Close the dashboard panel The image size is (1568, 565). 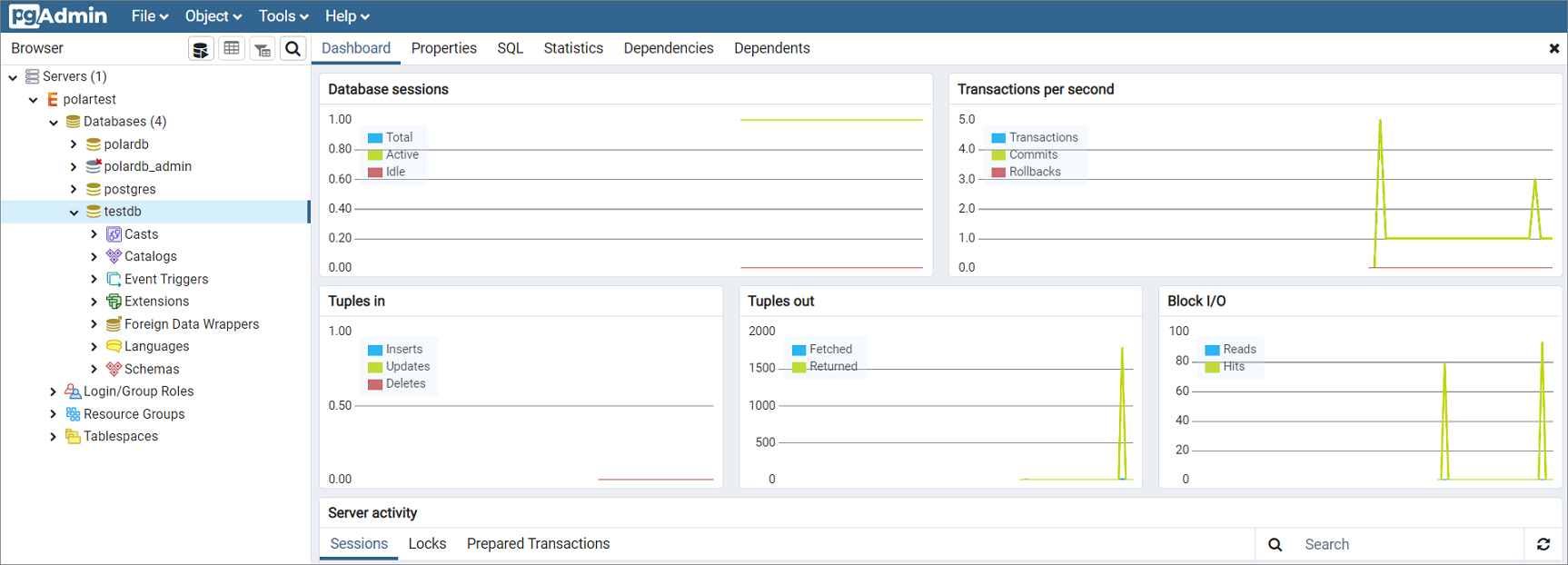coord(1553,49)
